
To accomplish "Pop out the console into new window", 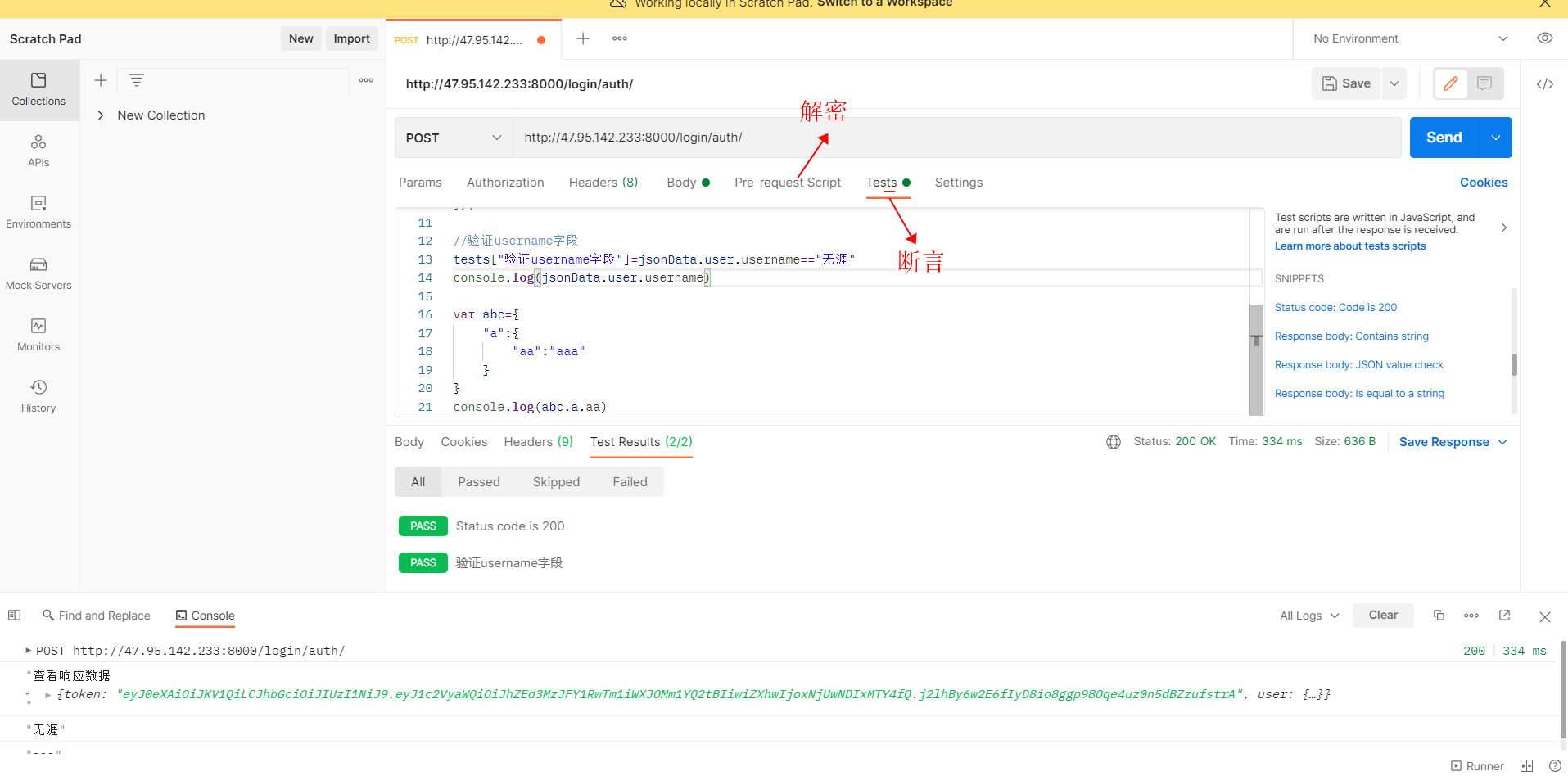I will coord(1504,616).
